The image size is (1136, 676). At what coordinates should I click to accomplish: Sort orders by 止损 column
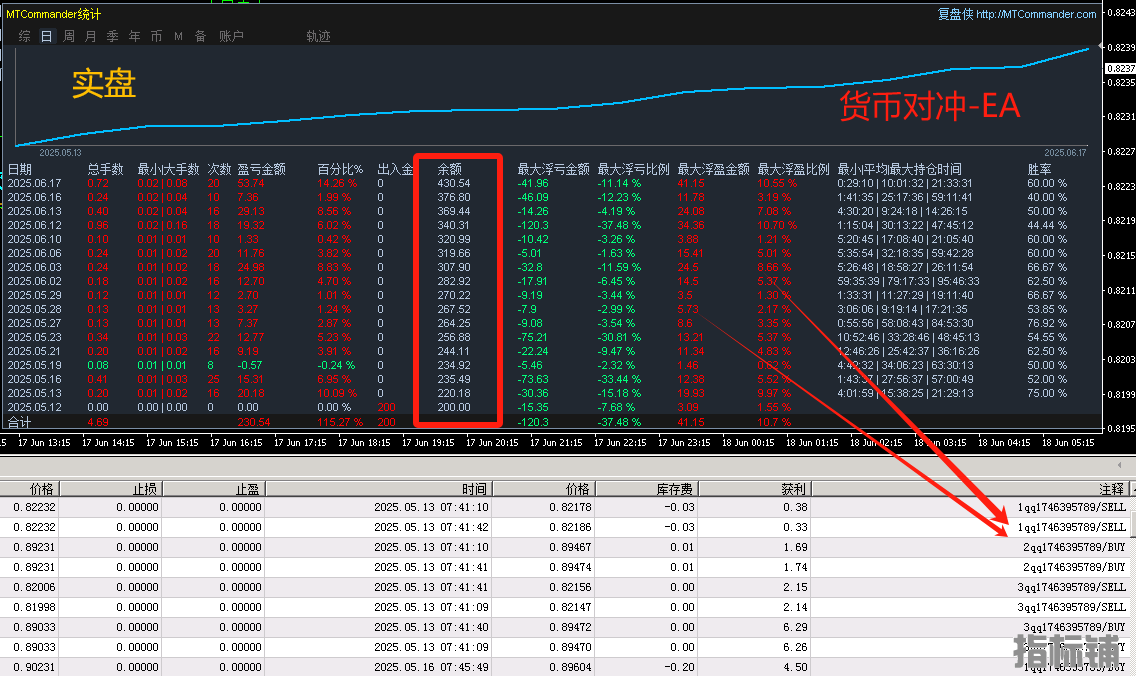(x=111, y=489)
